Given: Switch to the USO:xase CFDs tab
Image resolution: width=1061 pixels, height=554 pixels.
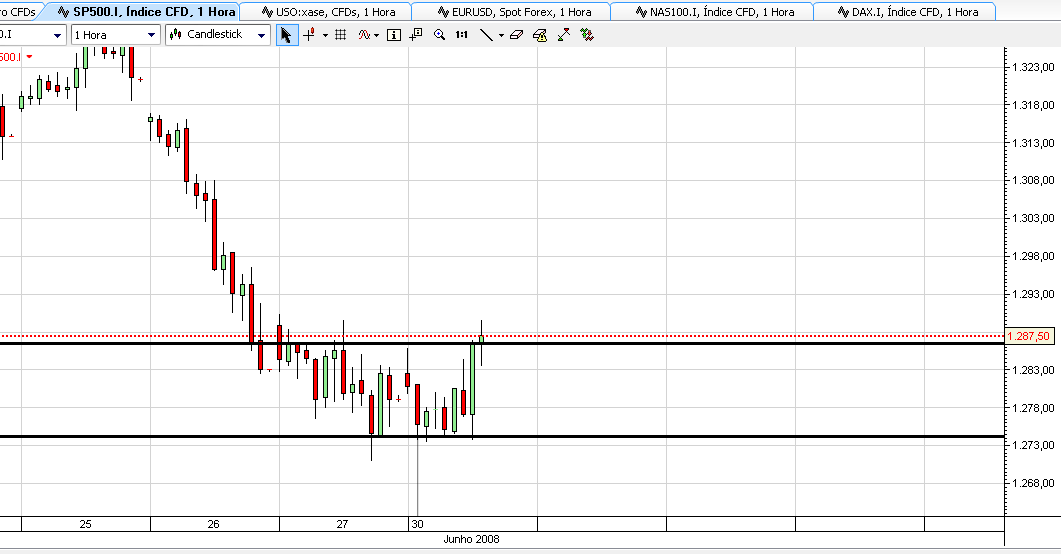Looking at the screenshot, I should click(x=328, y=11).
